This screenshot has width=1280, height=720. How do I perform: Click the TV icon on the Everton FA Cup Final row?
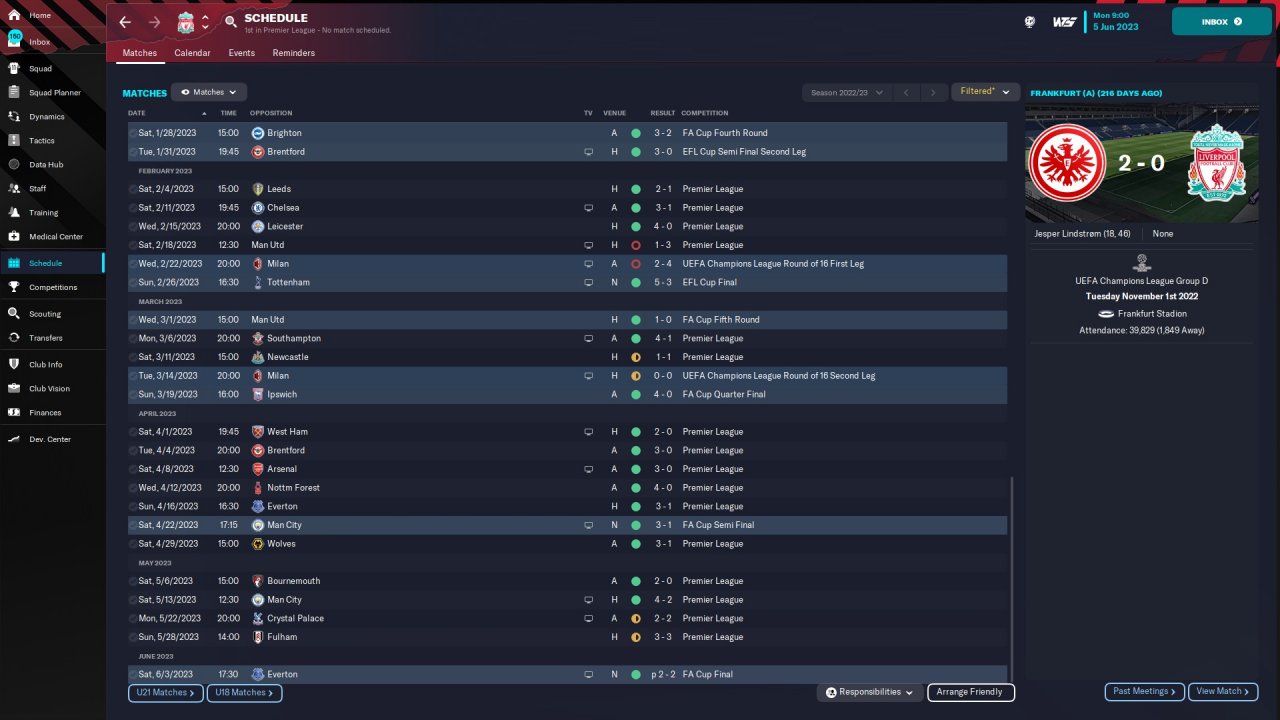589,675
